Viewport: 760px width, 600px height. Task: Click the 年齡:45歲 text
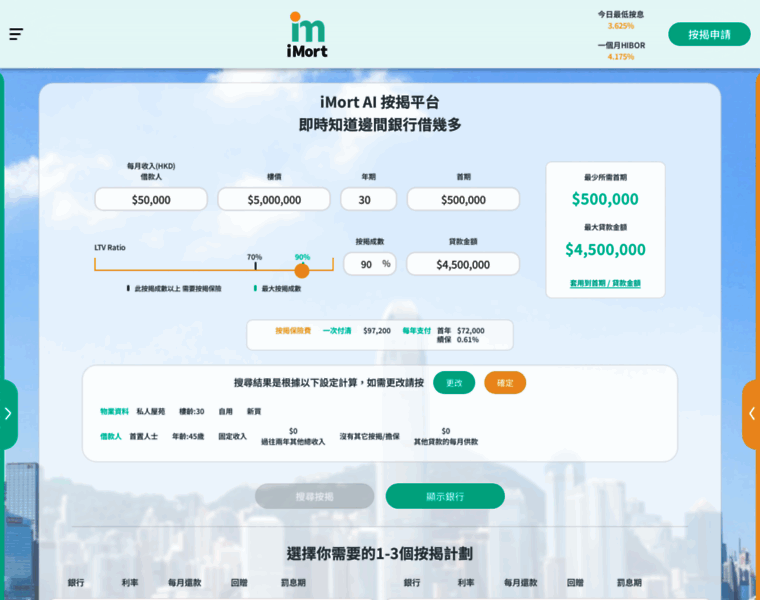click(x=188, y=437)
